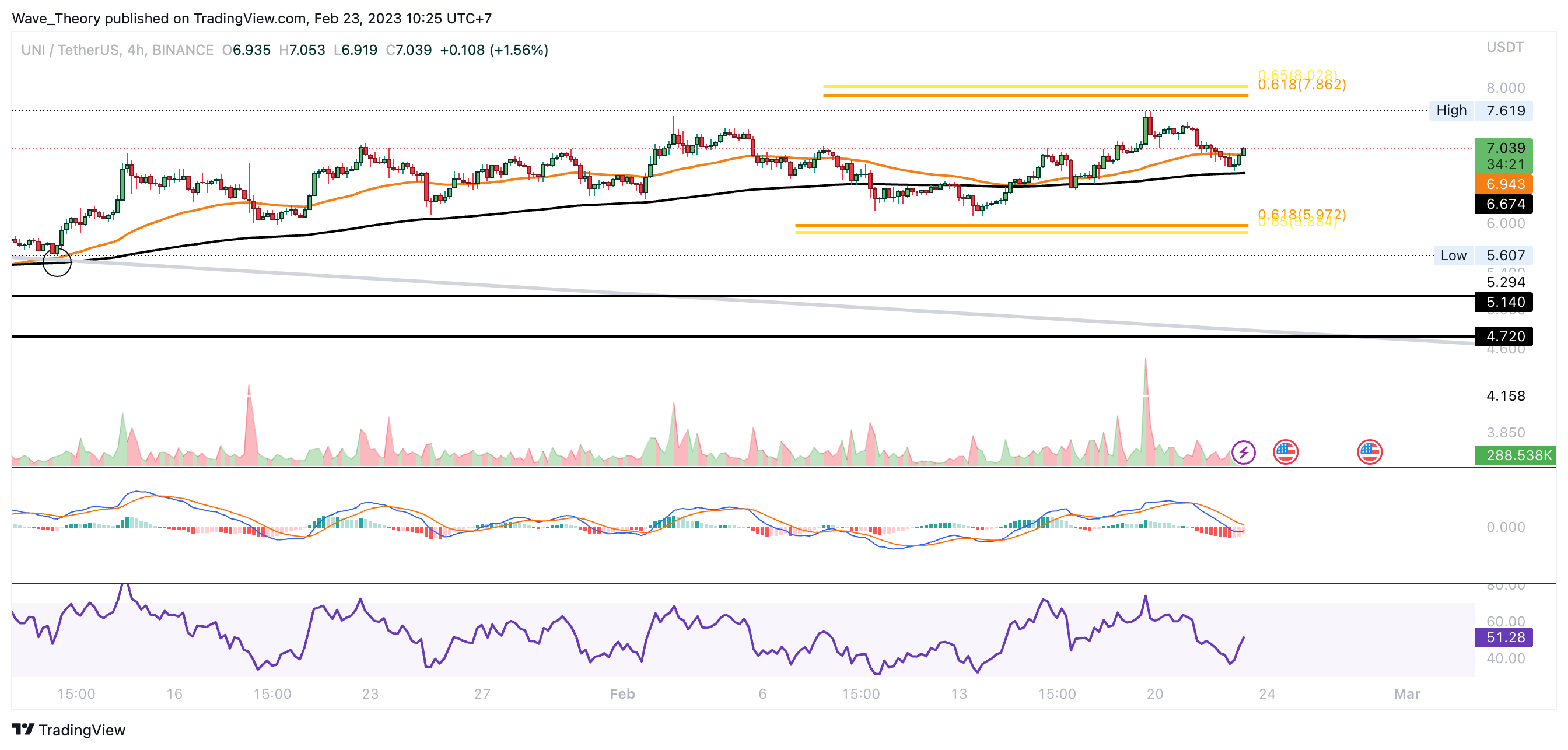
Task: Click the 0.618(5.972) Fibonacci level label
Action: click(x=1301, y=213)
